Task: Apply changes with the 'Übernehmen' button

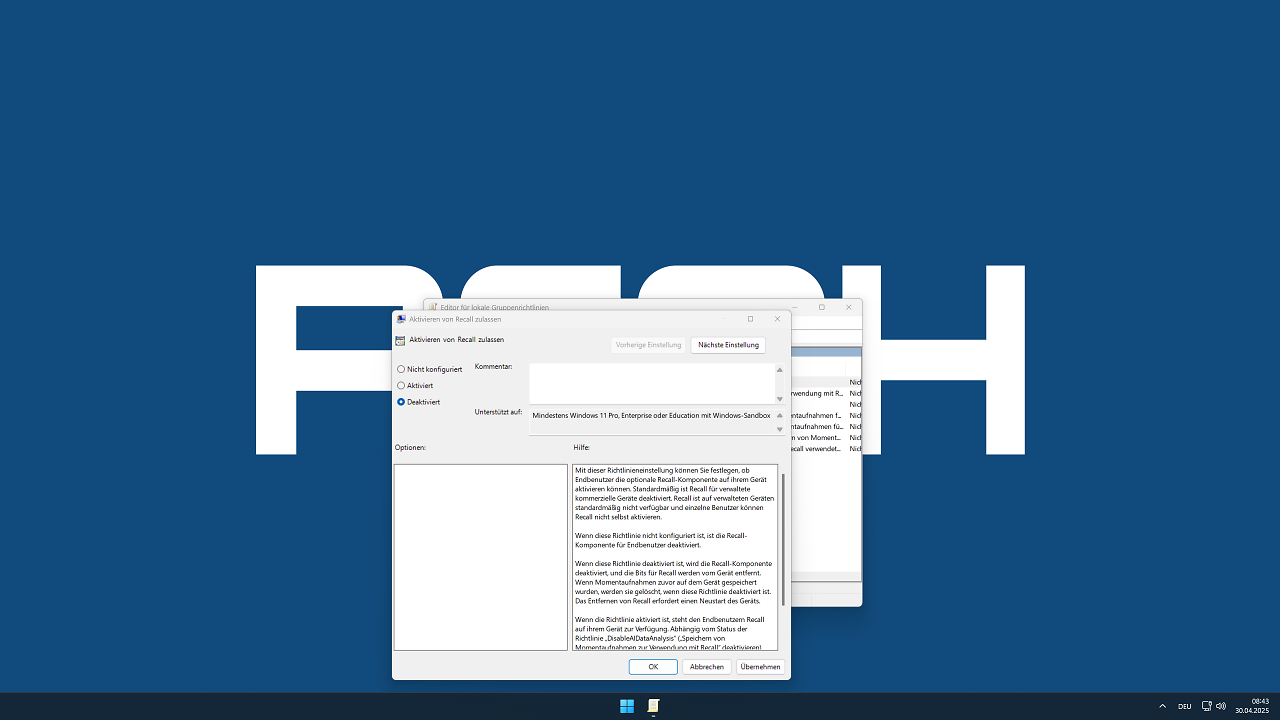Action: (760, 666)
